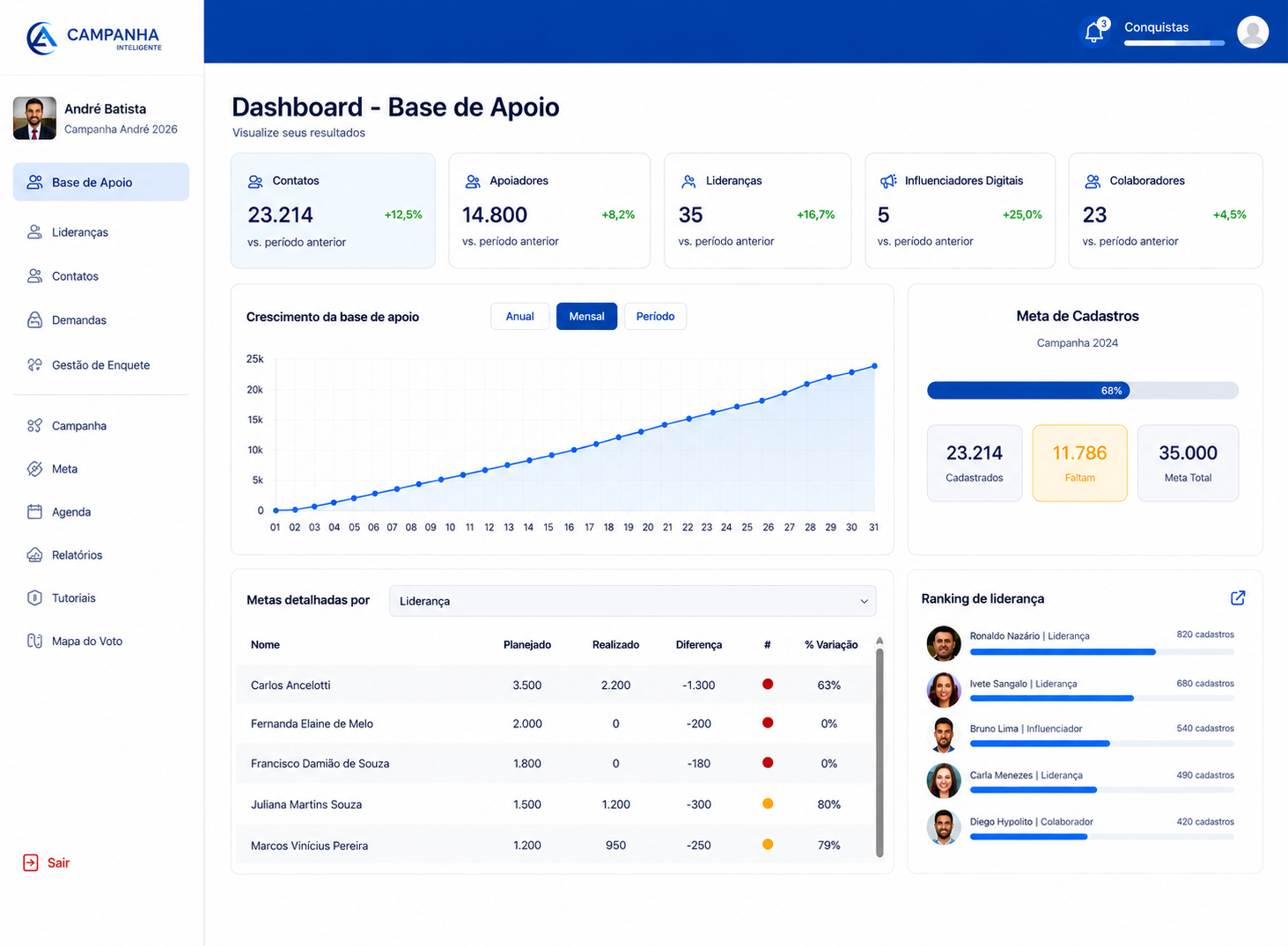Click the Apoiadores card icon
The width and height of the screenshot is (1288, 946).
click(473, 181)
